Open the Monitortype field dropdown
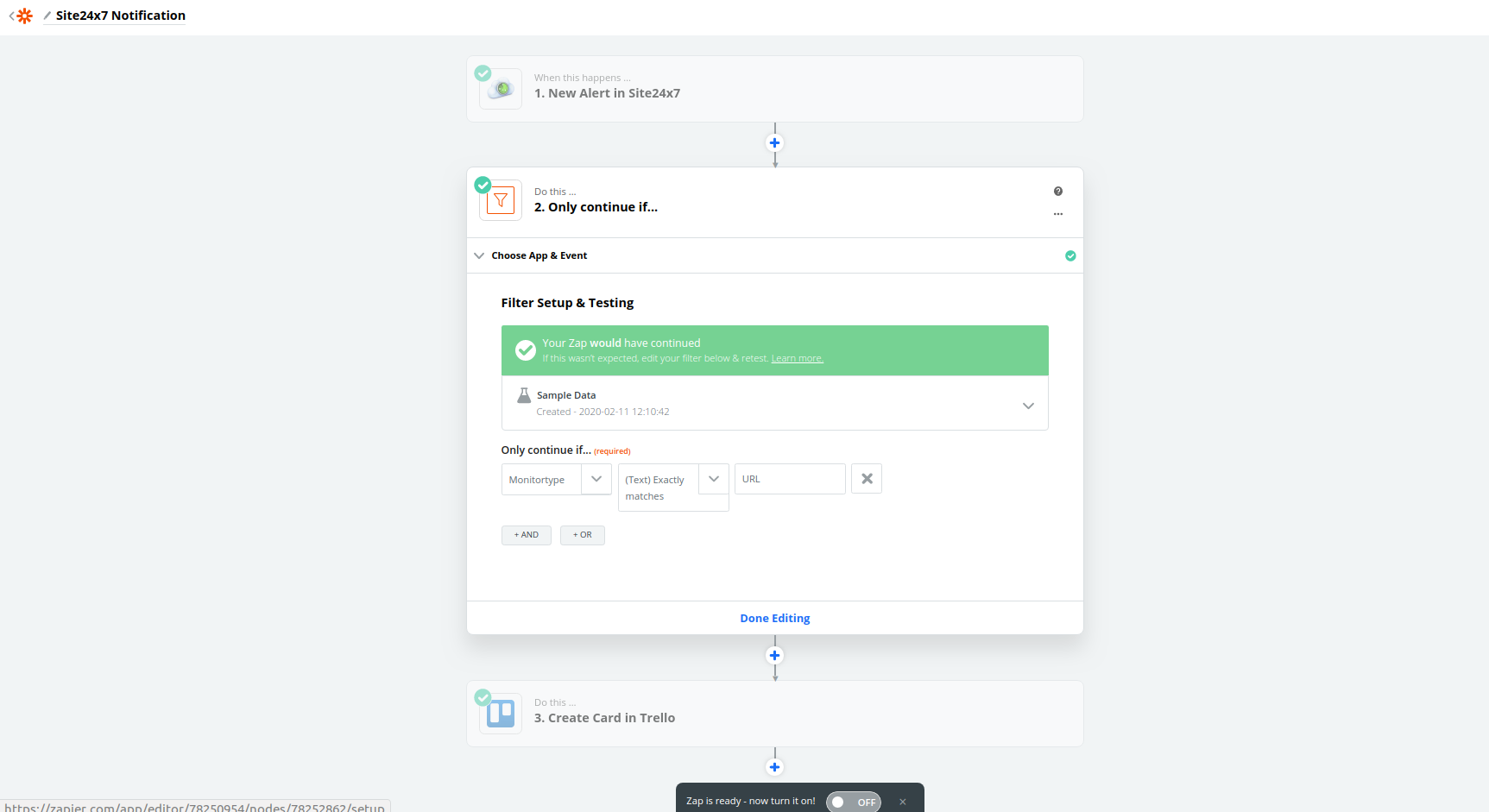Screen dimensions: 1489x812 pyautogui.click(x=596, y=479)
